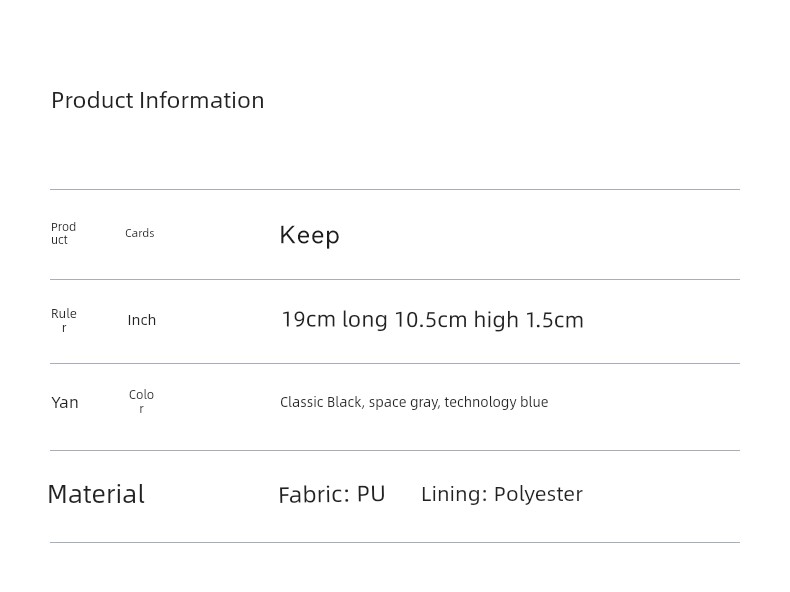Click the Product row label
This screenshot has height=592, width=790.
click(63, 233)
